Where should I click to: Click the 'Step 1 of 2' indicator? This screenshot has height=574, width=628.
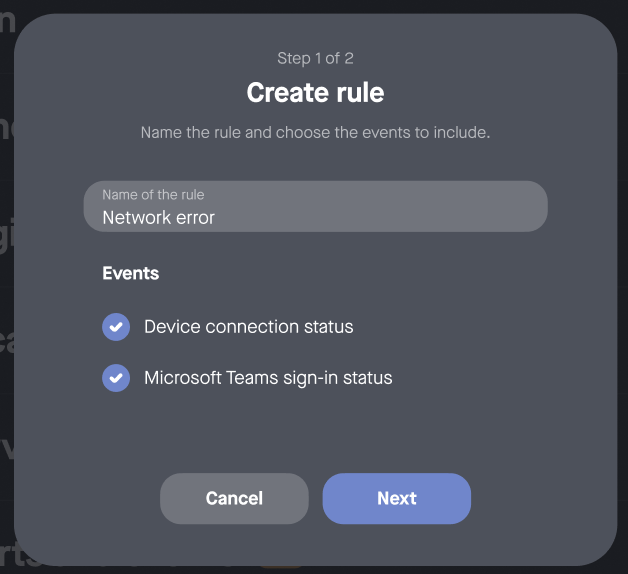pyautogui.click(x=315, y=58)
